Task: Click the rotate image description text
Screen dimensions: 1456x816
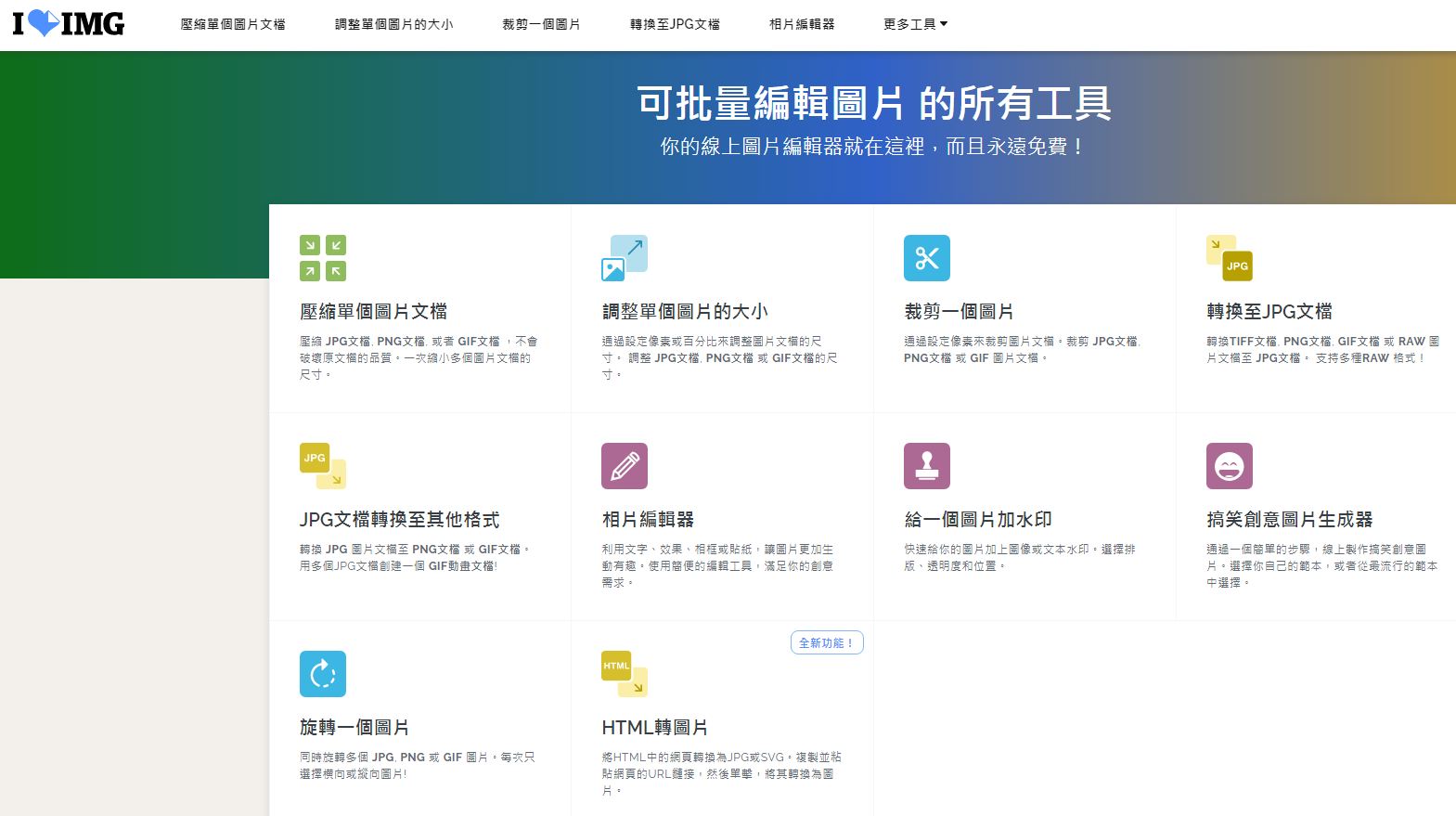Action: coord(418,765)
